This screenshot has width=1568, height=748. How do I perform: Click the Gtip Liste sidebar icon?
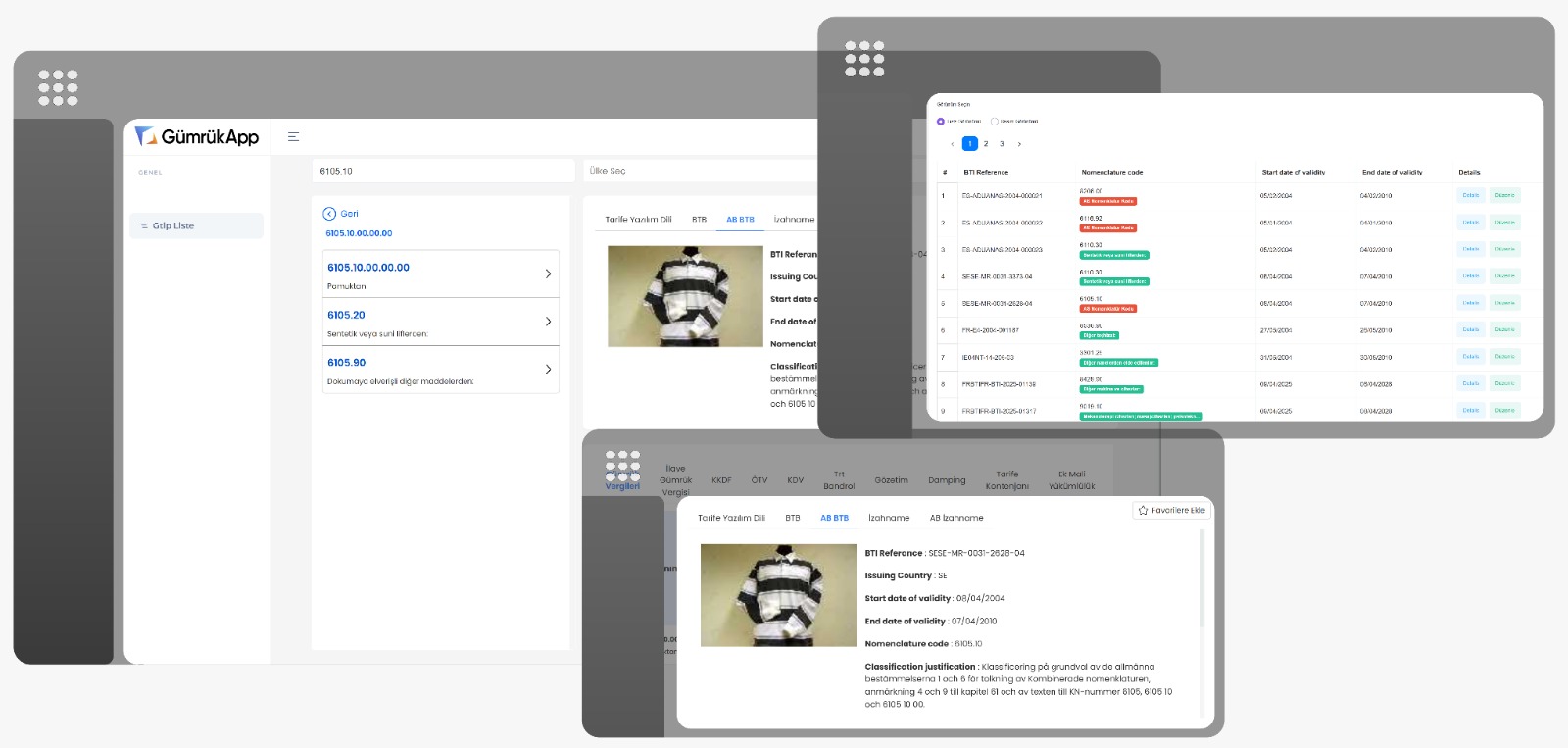coord(144,226)
